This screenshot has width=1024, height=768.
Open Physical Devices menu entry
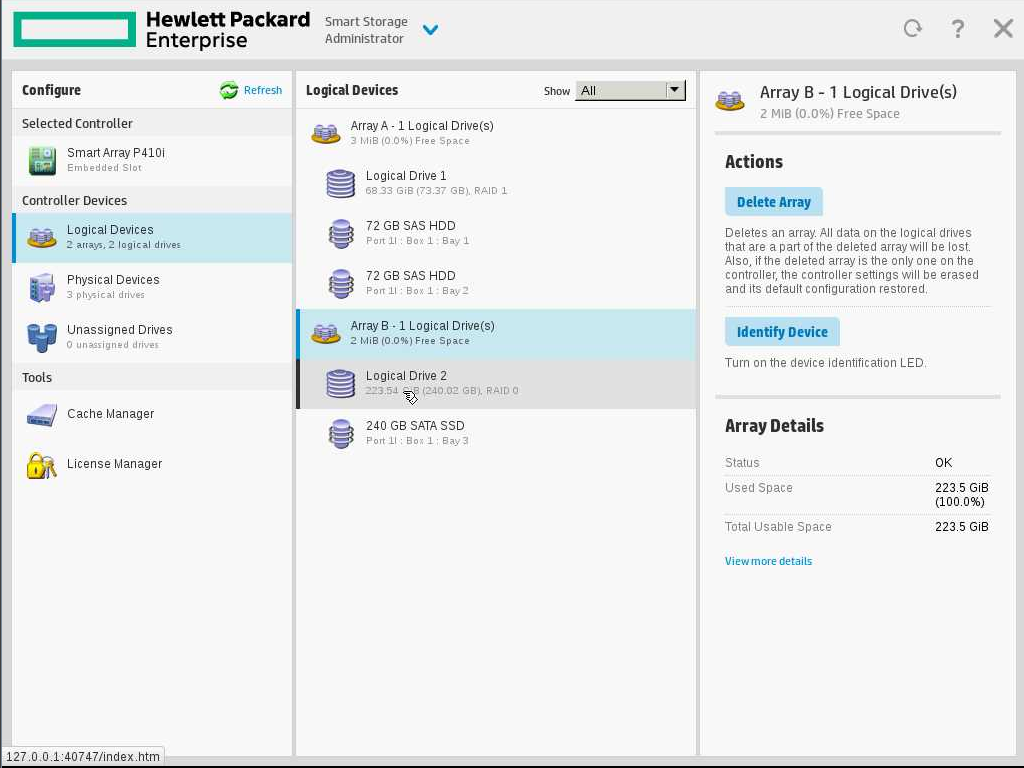pos(152,287)
